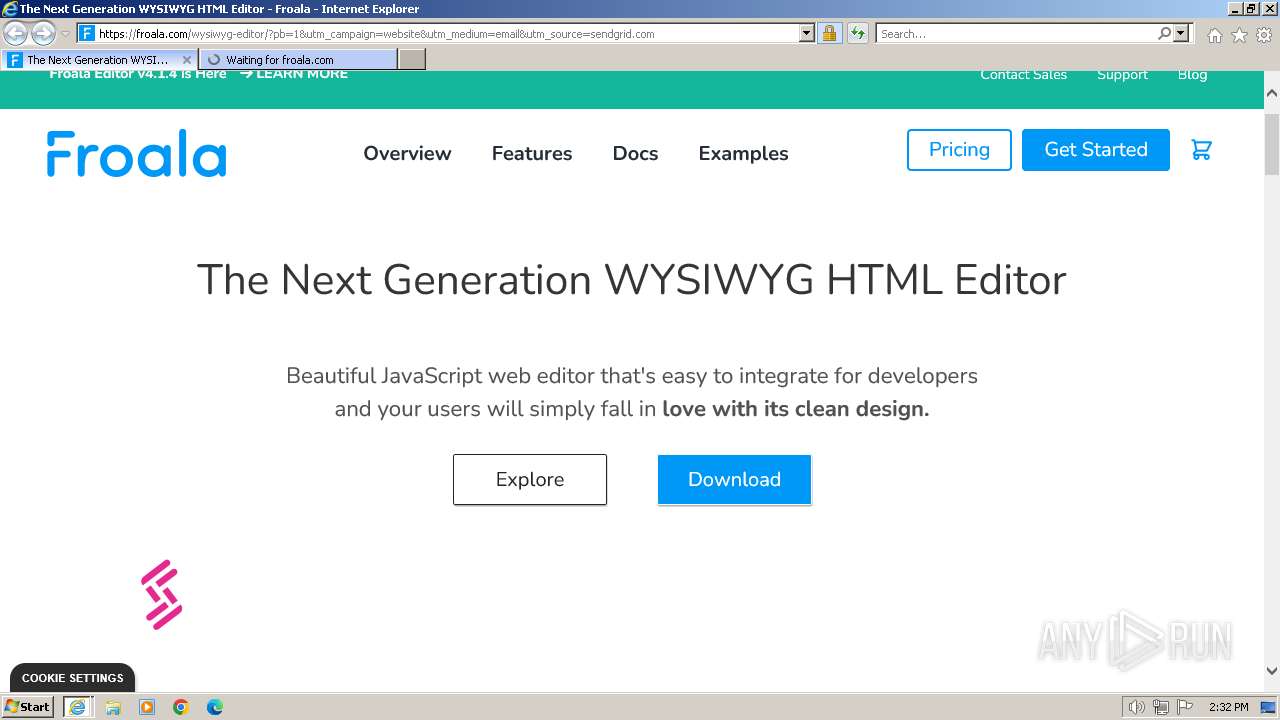Viewport: 1280px width, 720px height.
Task: Click the Refresh page icon
Action: 857,33
